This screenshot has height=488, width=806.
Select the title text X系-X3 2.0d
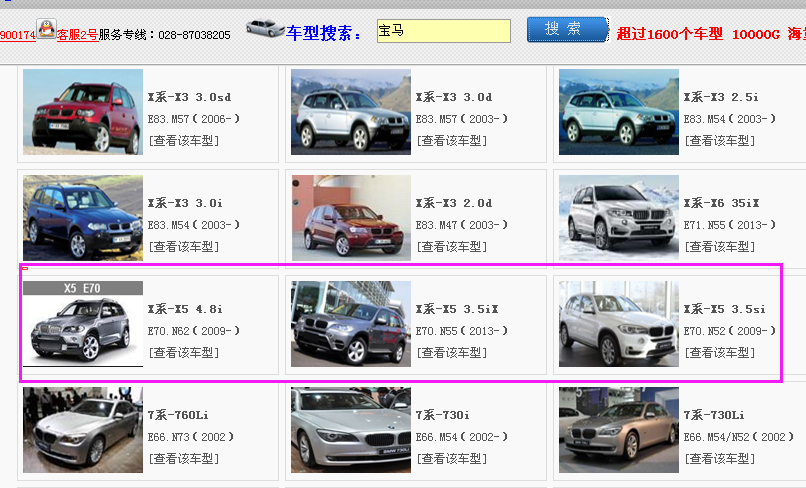pyautogui.click(x=454, y=203)
